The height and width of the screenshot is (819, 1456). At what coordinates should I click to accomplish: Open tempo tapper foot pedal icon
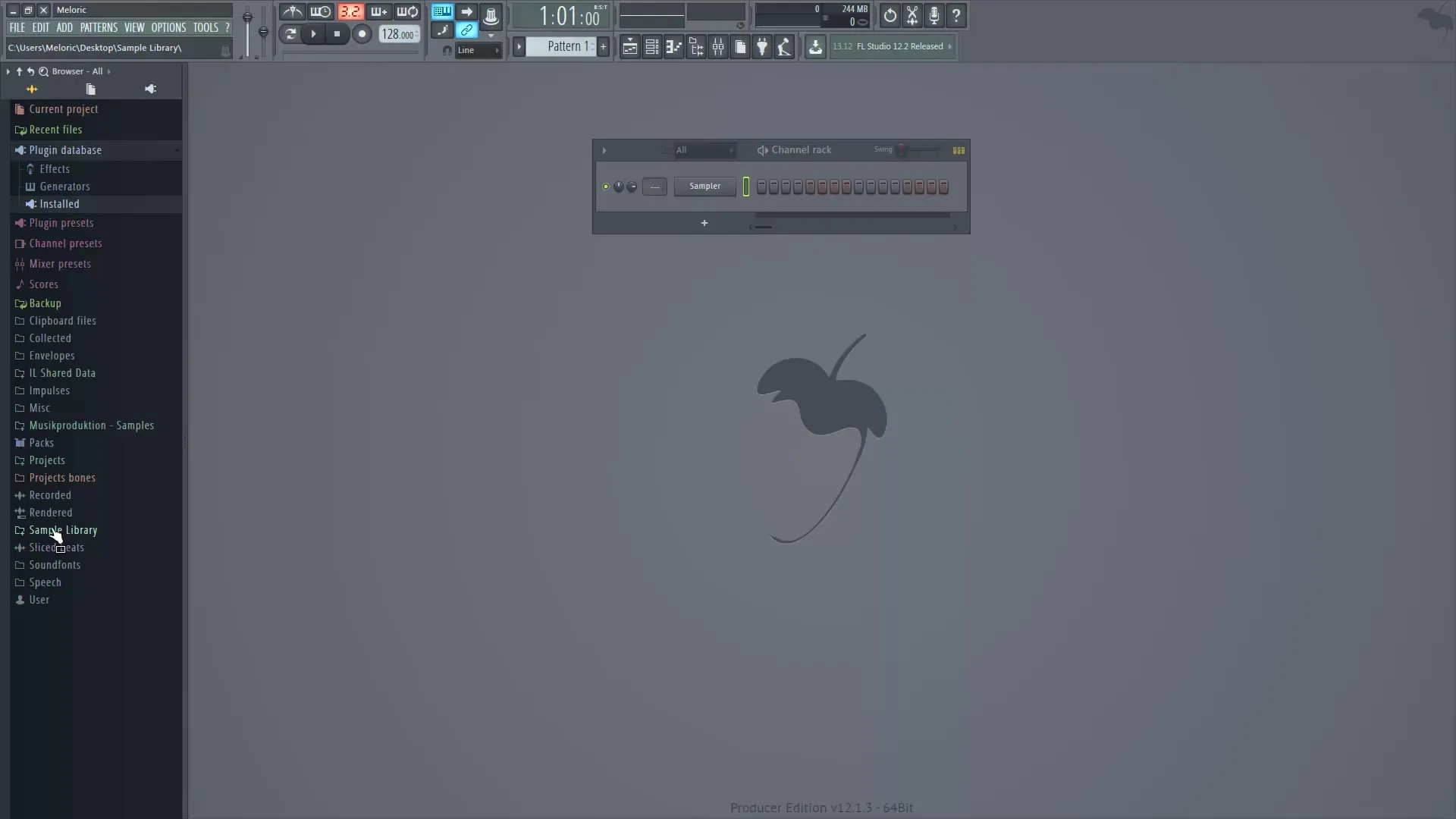click(784, 47)
